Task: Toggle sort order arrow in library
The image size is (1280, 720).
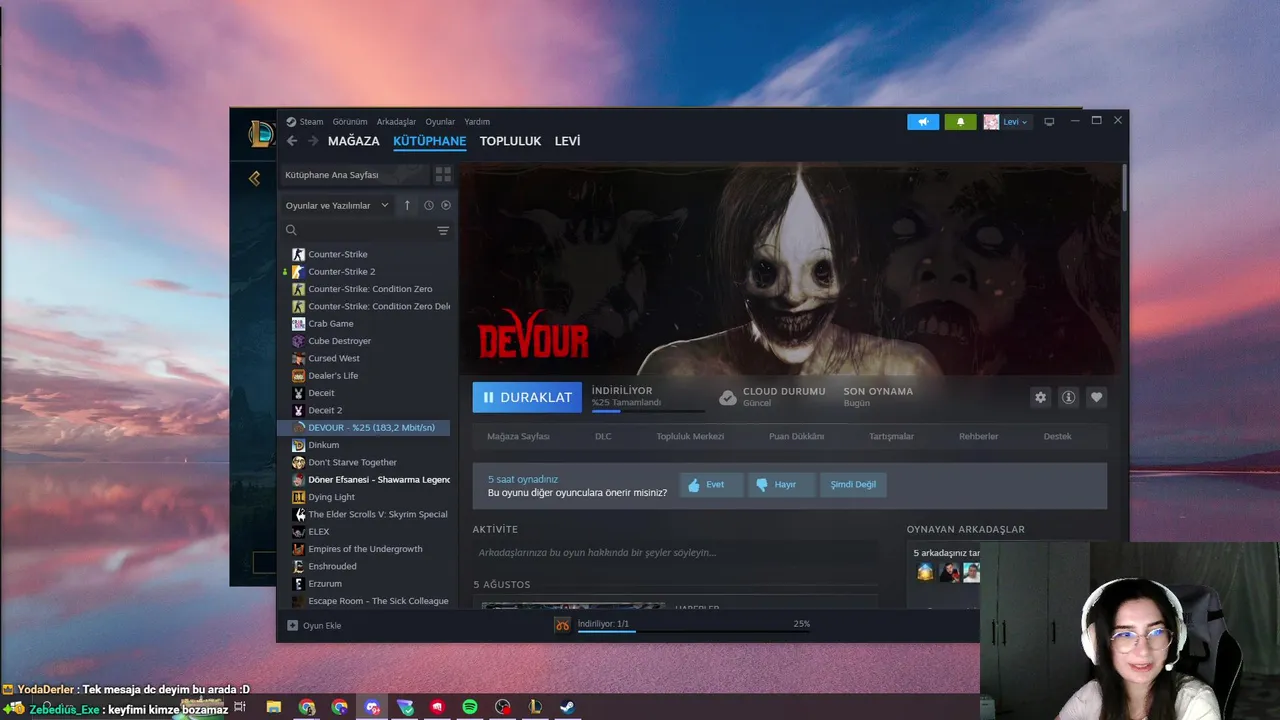Action: click(x=407, y=205)
